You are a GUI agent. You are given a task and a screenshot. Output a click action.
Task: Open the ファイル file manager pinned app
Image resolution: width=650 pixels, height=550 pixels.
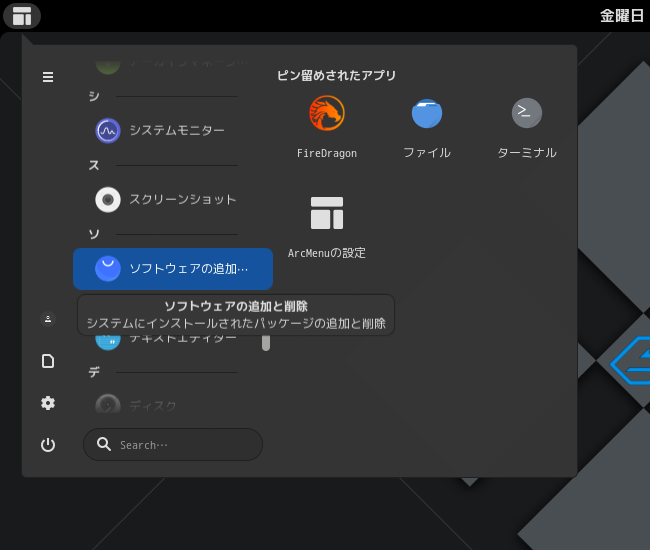tap(427, 127)
